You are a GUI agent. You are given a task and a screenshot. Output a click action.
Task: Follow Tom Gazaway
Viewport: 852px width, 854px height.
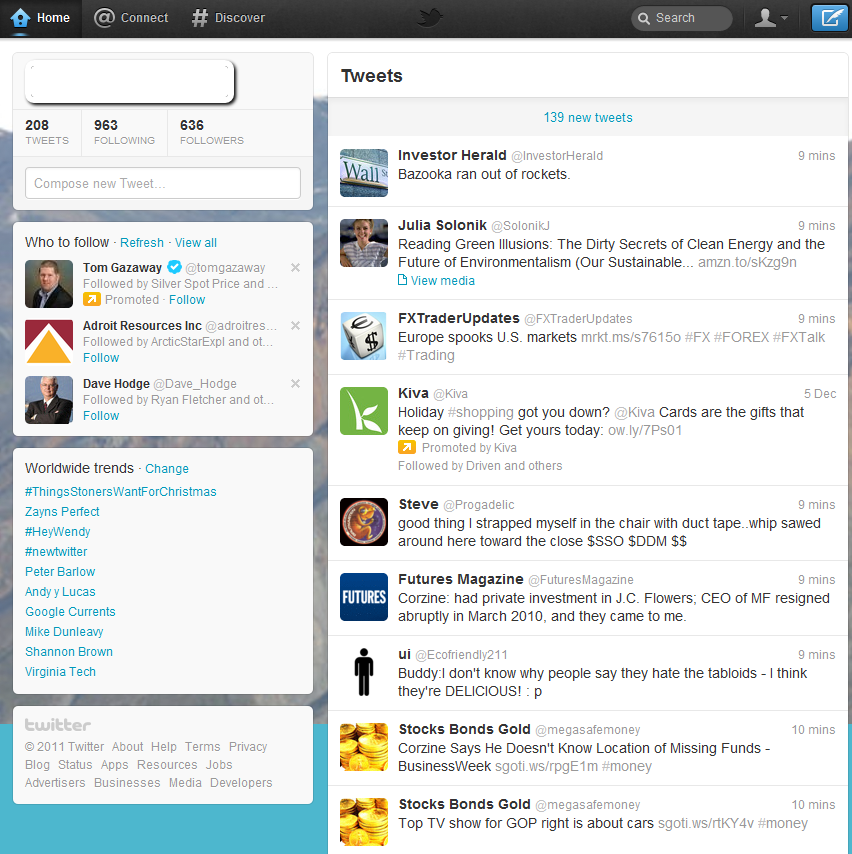click(x=187, y=300)
